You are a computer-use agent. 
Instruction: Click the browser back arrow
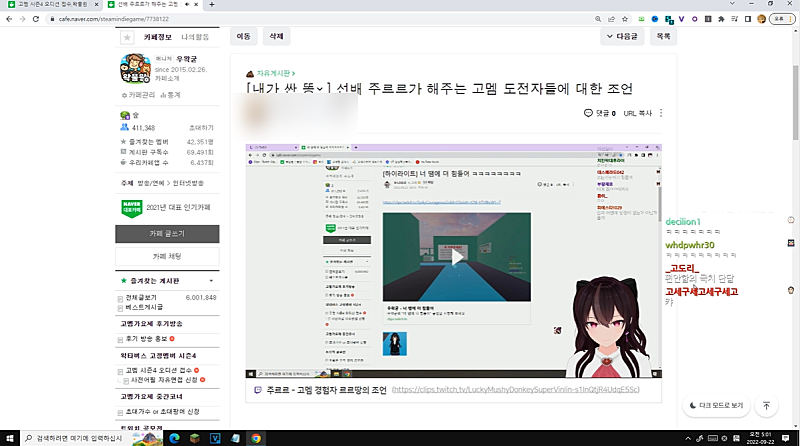pos(9,19)
